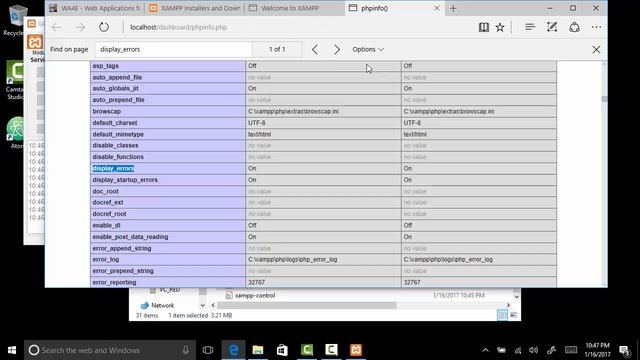
Task: Click the disable_functions row label
Action: 118,157
